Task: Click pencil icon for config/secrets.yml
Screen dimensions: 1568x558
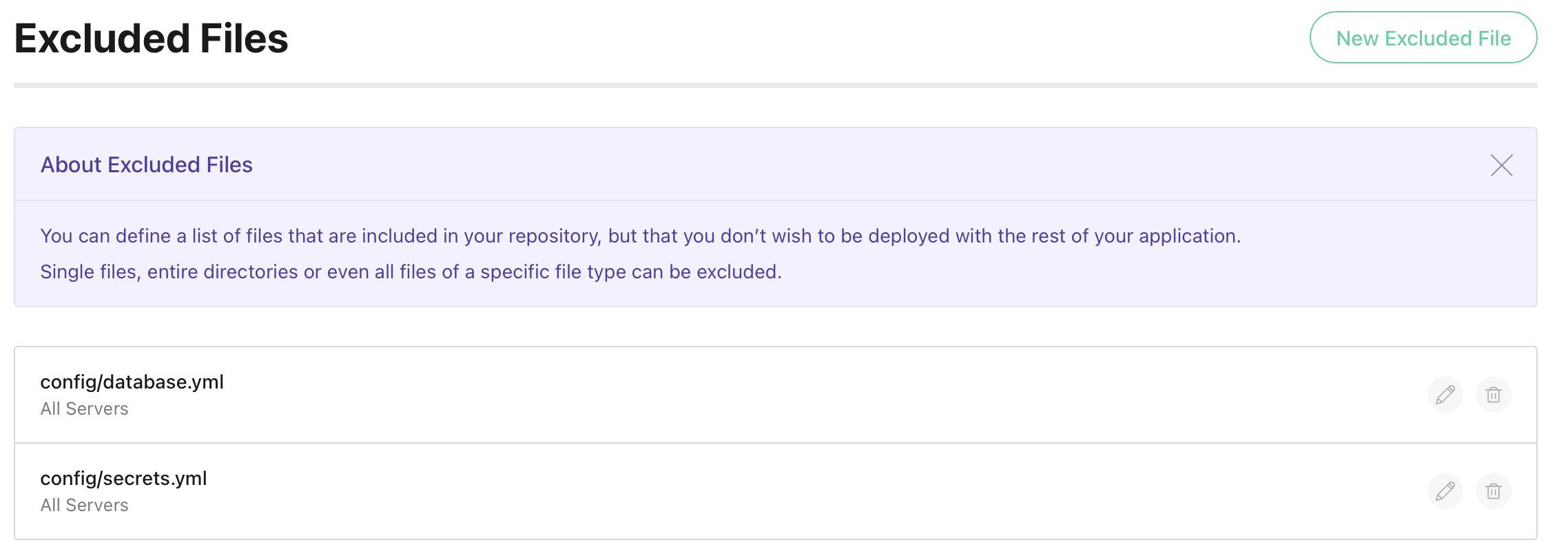Action: 1445,491
